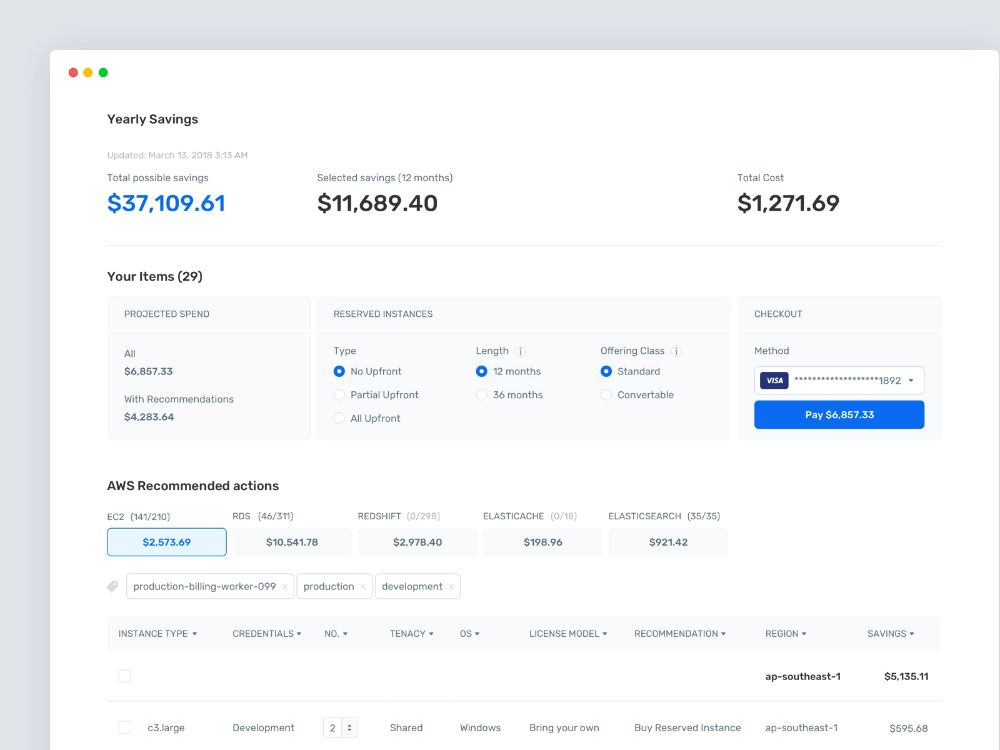
Task: Select Convertable offering class
Action: (x=607, y=395)
